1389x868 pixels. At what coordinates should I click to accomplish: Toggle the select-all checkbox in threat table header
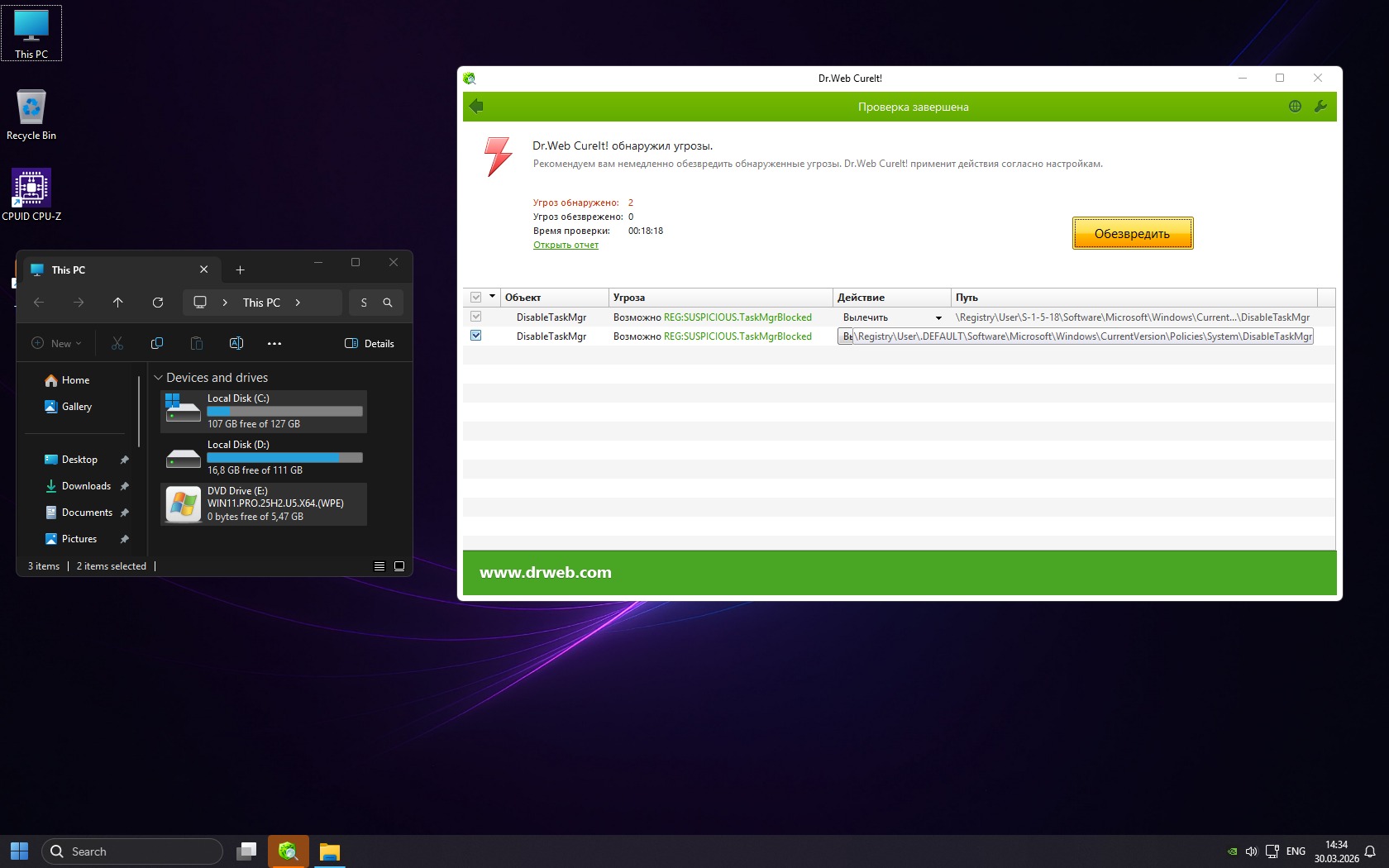click(476, 297)
